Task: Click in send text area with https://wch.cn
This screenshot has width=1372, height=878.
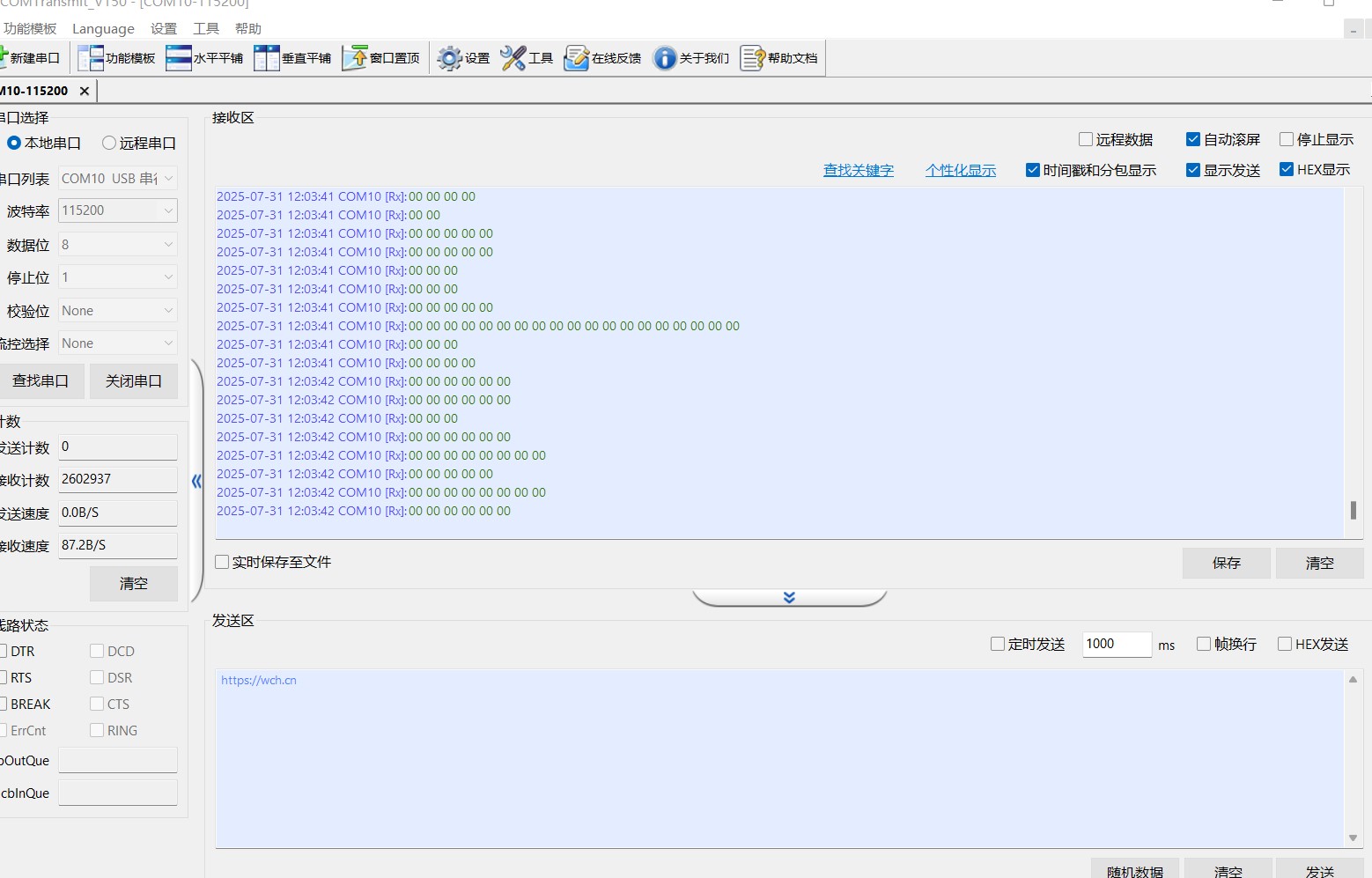Action: tap(779, 759)
